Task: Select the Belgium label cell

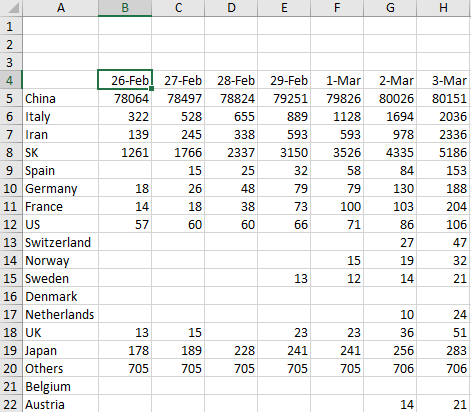Action: [x=61, y=386]
